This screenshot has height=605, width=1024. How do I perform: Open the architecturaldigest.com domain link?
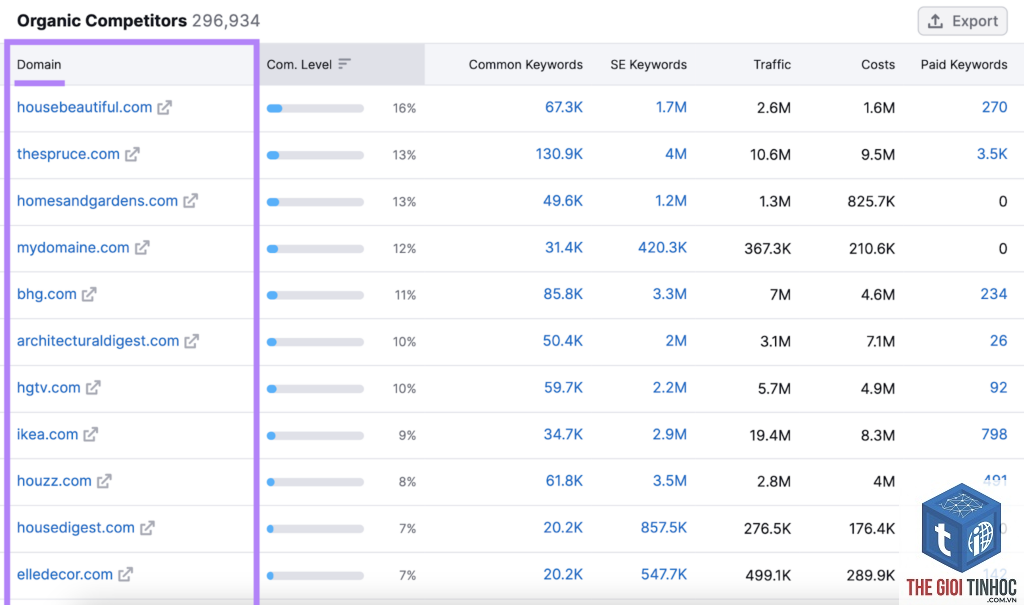(98, 341)
